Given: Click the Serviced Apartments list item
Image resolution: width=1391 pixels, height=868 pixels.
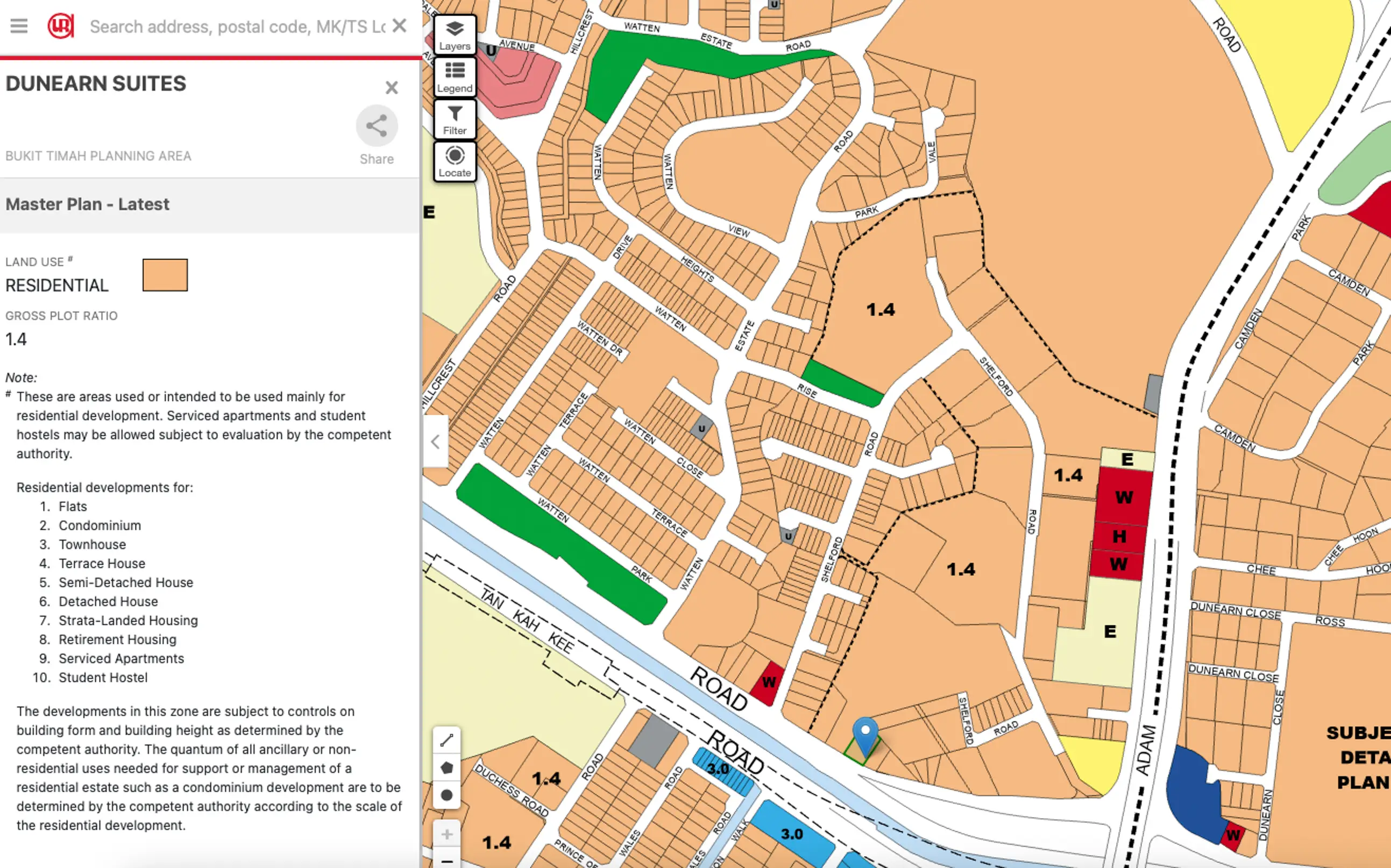Looking at the screenshot, I should [121, 658].
